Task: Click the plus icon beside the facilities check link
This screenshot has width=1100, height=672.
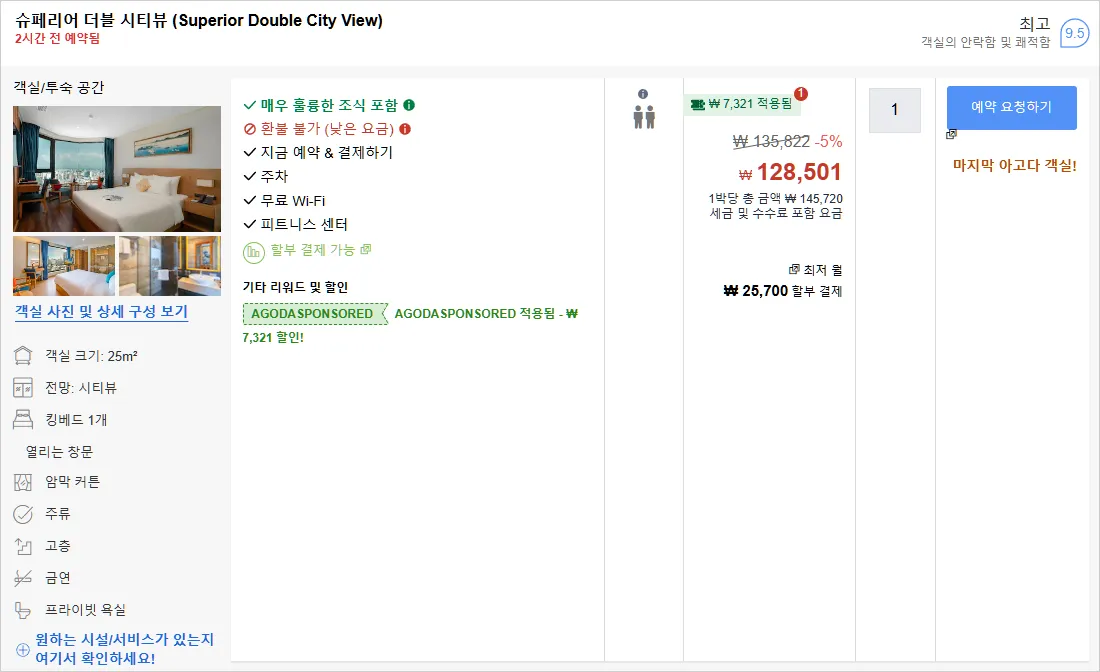Action: tap(22, 650)
